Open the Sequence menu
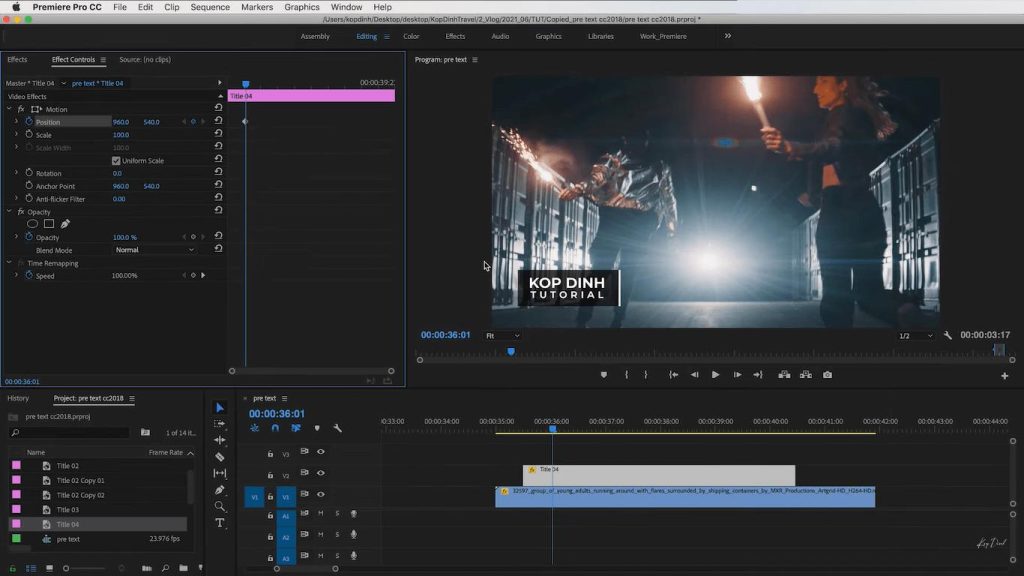The height and width of the screenshot is (576, 1024). pyautogui.click(x=210, y=7)
